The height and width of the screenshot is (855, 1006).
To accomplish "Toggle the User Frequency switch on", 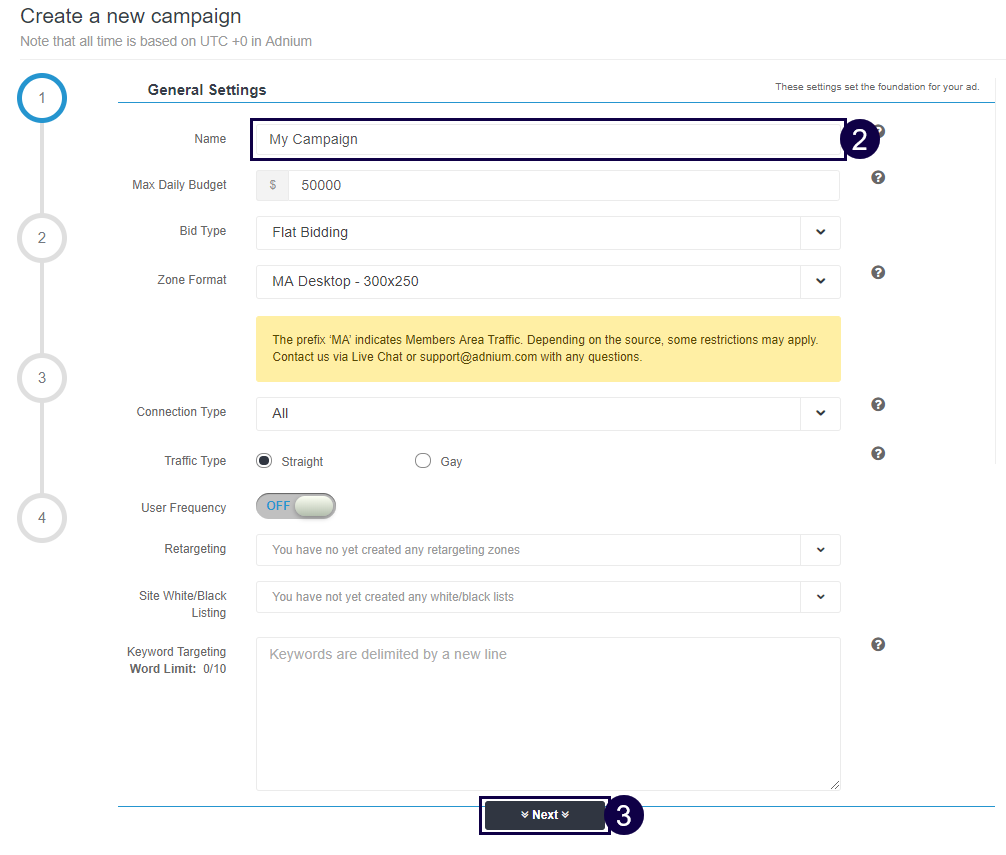I will [x=296, y=506].
